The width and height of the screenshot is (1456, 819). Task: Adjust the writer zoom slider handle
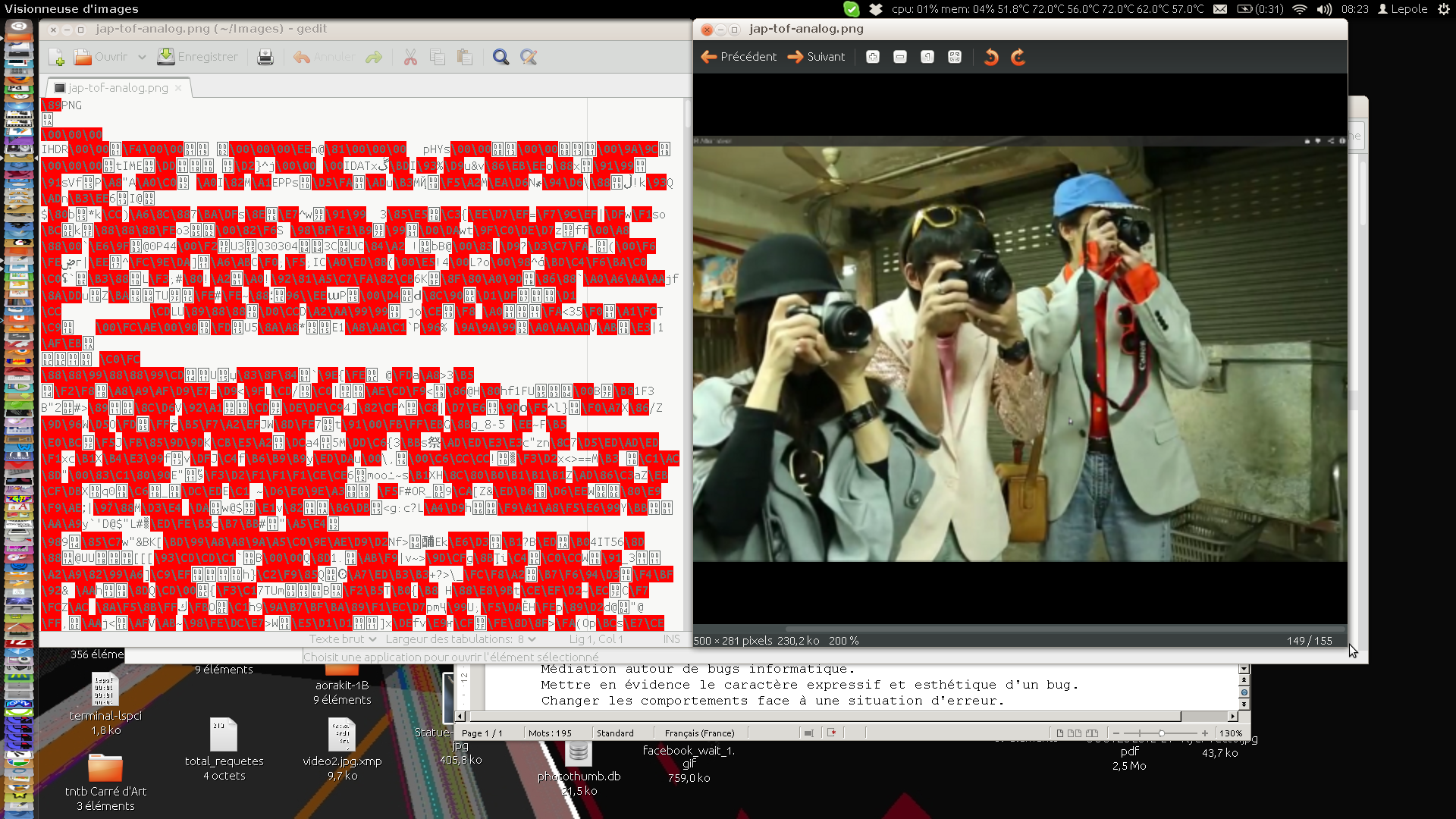[x=1161, y=733]
